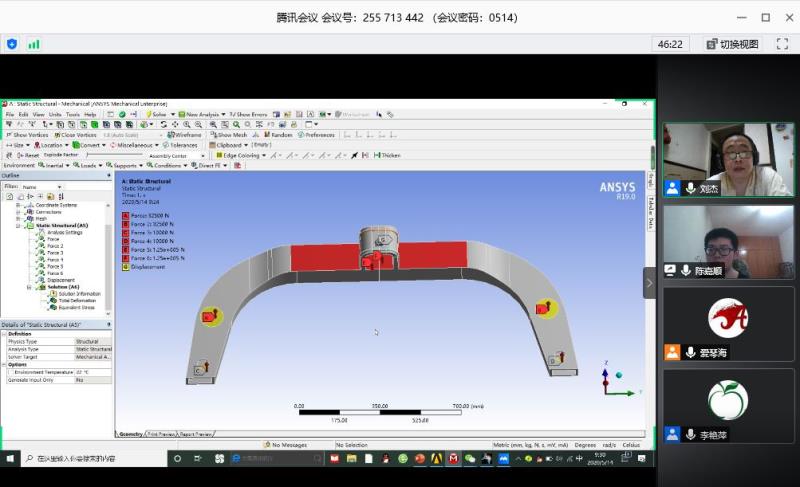Click the Rotate view icon
800x487 pixels.
pos(163,124)
